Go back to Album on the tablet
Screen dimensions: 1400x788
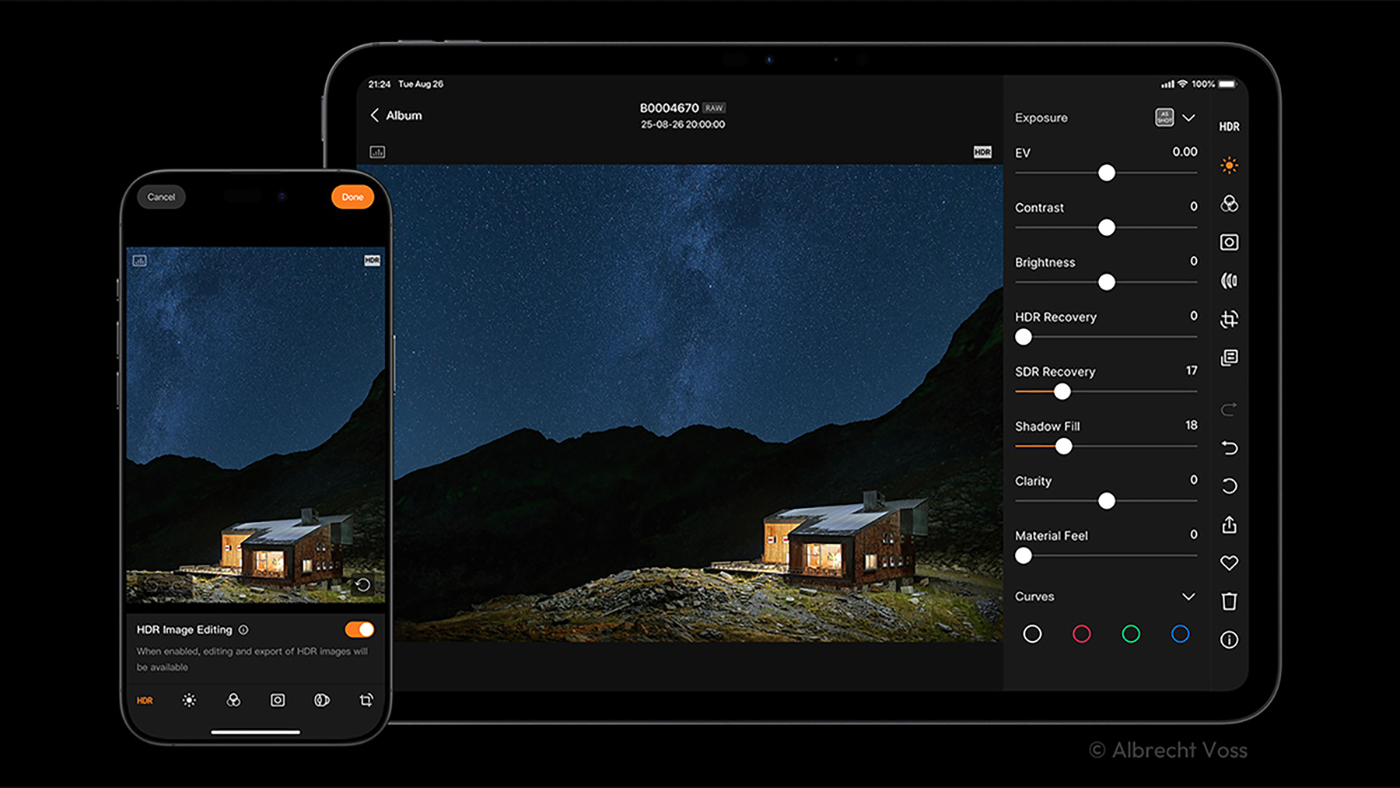[396, 116]
